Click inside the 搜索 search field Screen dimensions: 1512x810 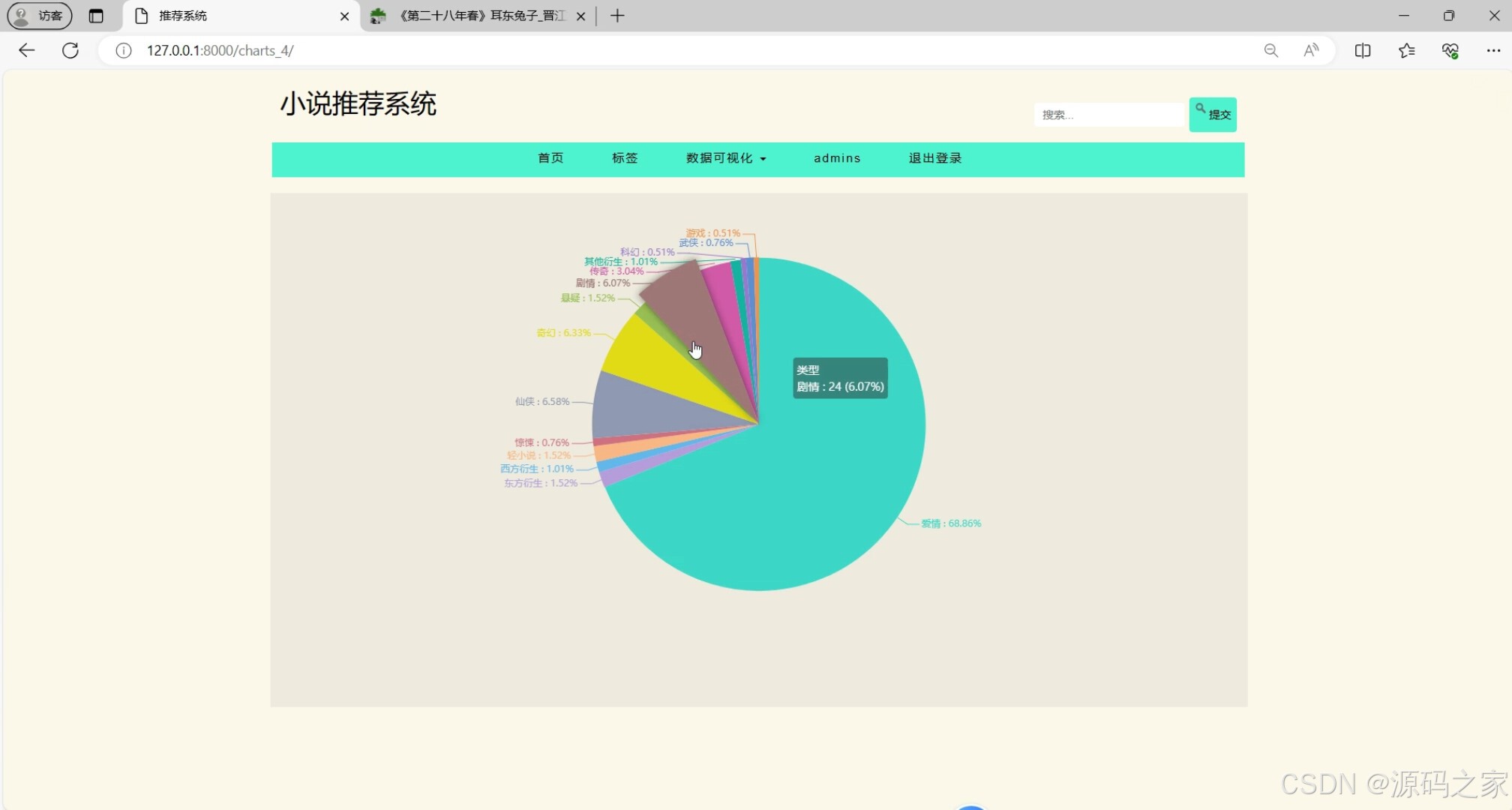1108,114
